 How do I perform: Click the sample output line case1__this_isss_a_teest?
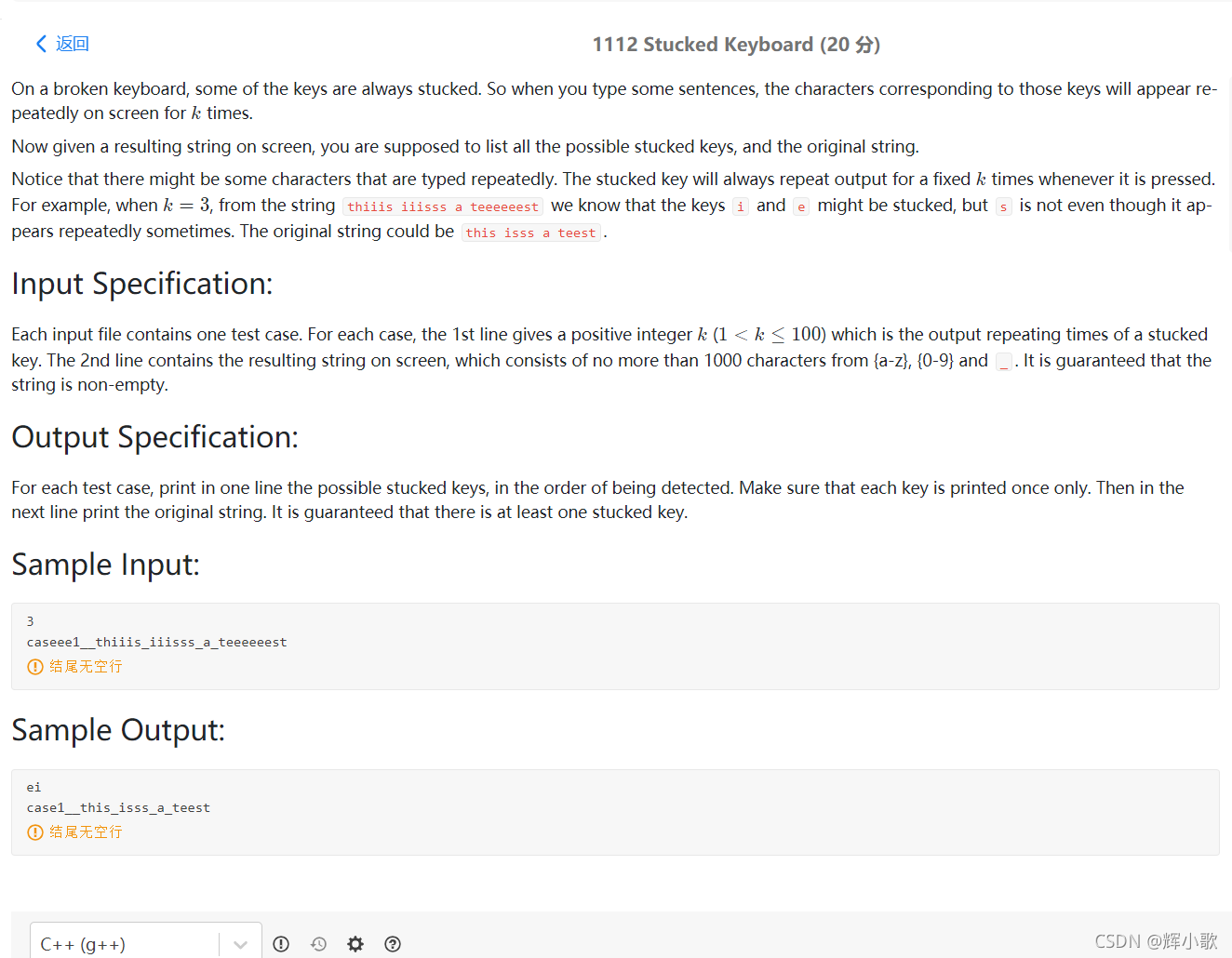click(x=118, y=807)
